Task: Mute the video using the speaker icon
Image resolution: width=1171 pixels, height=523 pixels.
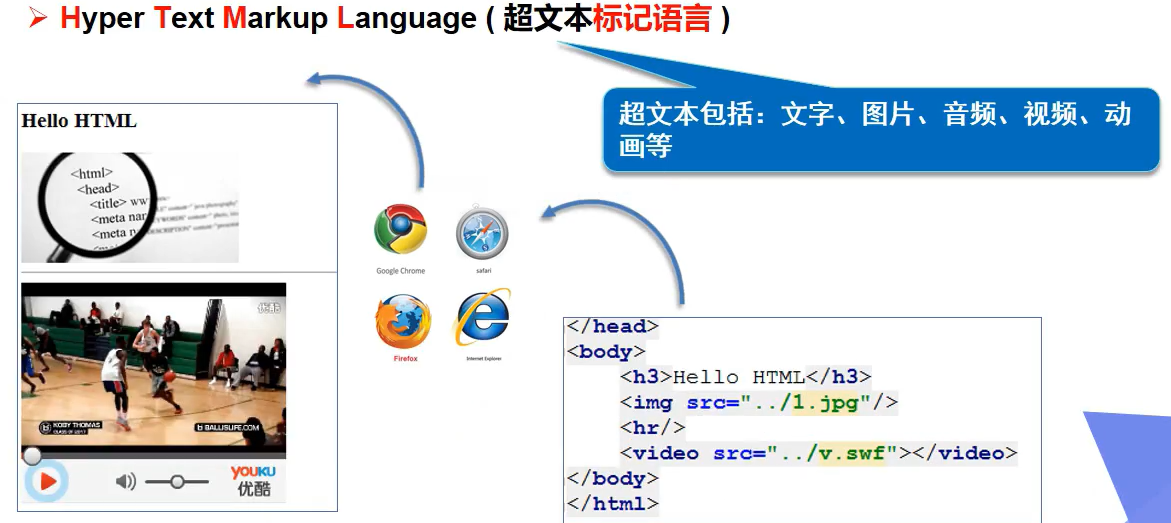Action: click(x=125, y=482)
